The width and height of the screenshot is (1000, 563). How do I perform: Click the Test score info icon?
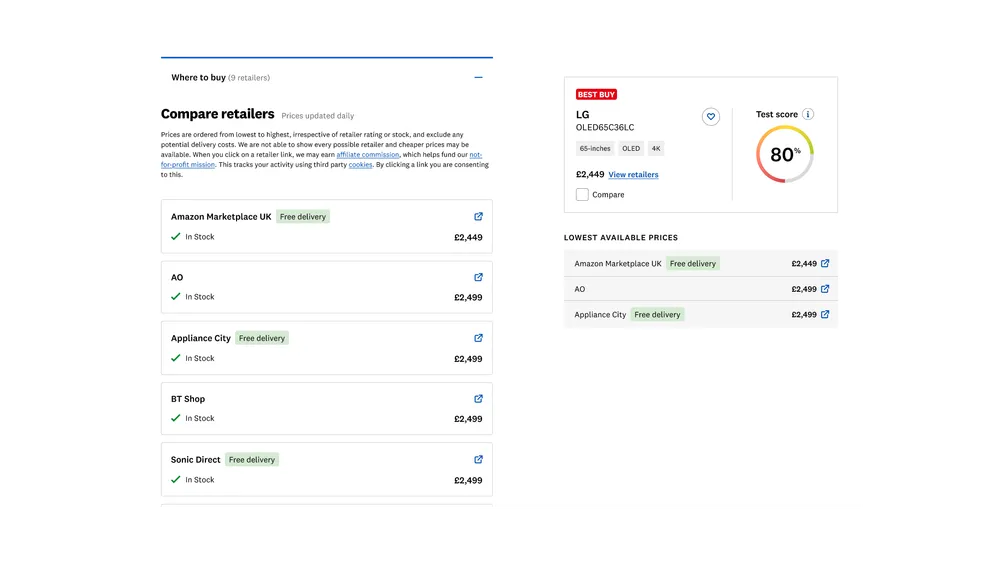808,115
